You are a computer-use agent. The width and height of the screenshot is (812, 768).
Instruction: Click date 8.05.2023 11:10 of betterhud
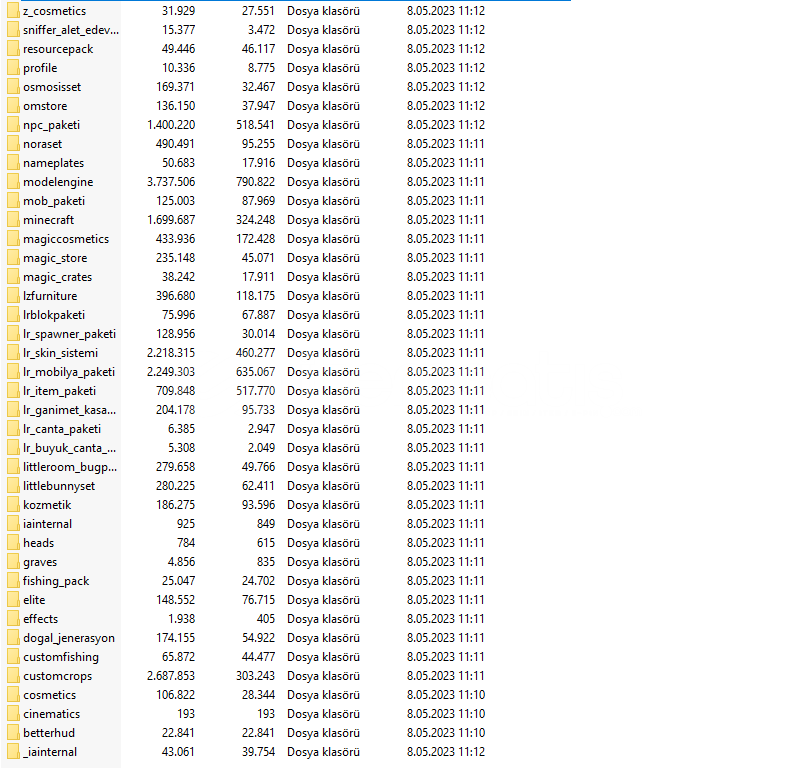pyautogui.click(x=446, y=733)
